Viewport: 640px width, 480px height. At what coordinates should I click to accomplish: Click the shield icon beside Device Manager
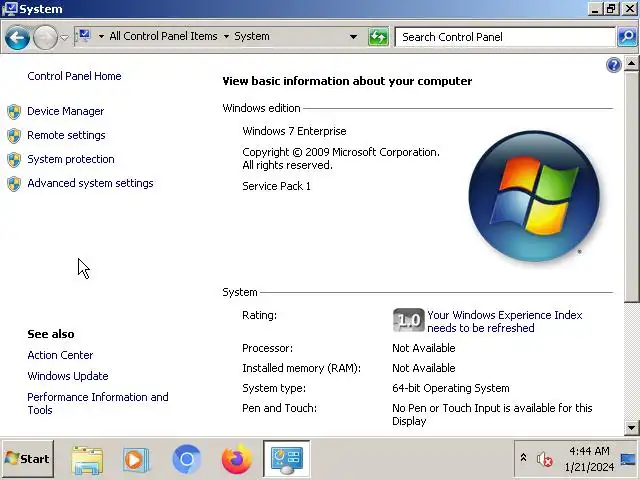tap(14, 111)
